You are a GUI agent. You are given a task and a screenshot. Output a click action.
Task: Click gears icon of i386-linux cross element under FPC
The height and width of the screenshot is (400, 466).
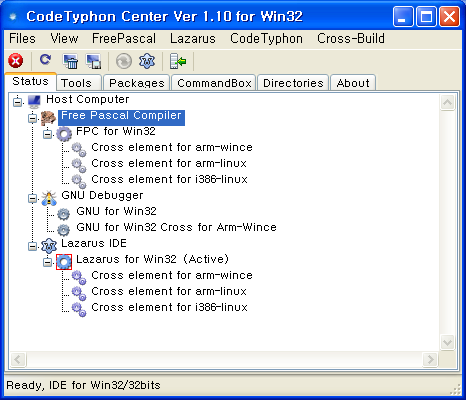(79, 181)
